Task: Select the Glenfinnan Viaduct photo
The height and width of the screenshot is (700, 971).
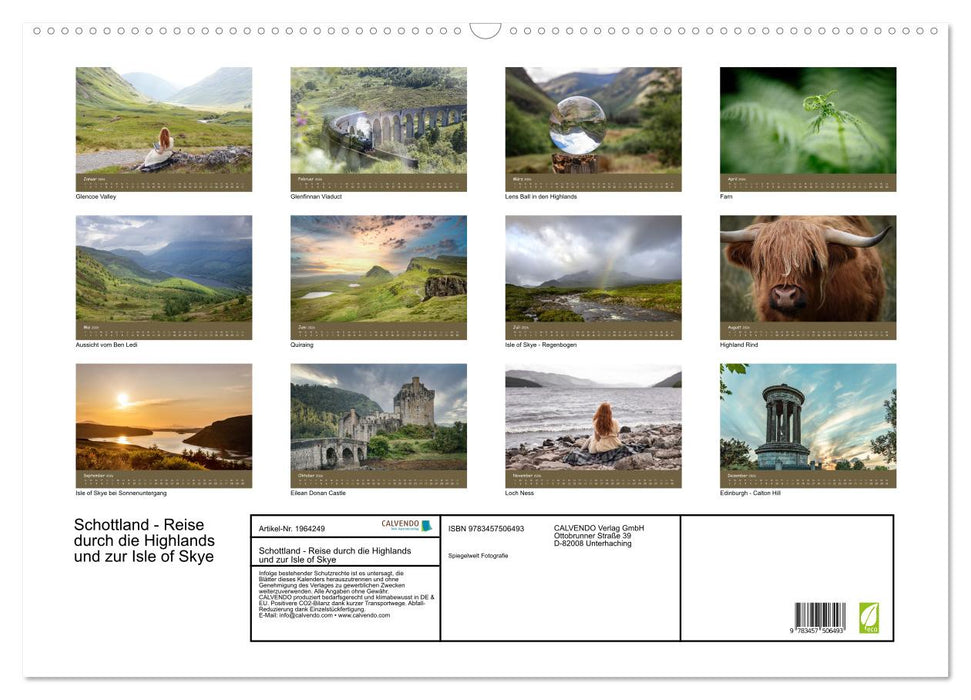Action: pos(379,128)
